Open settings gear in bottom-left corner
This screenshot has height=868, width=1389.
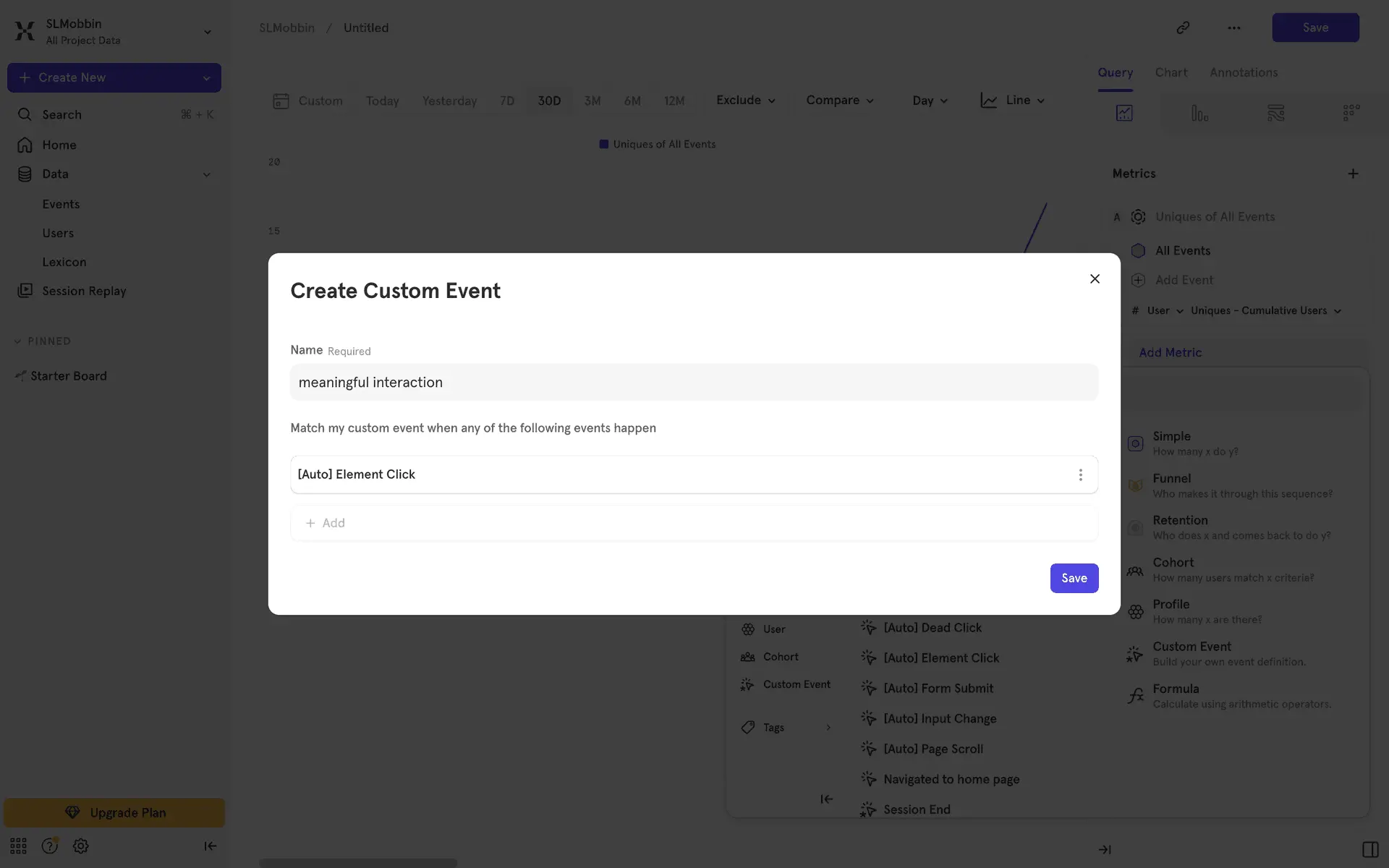point(80,846)
